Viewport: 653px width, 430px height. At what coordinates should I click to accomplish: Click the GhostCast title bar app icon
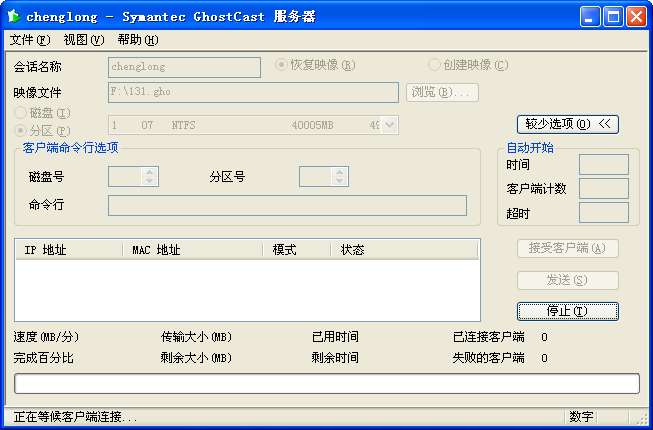point(14,16)
